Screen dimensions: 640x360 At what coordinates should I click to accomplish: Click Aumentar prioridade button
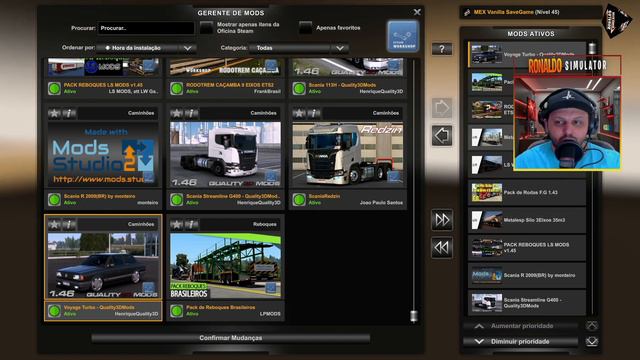521,326
